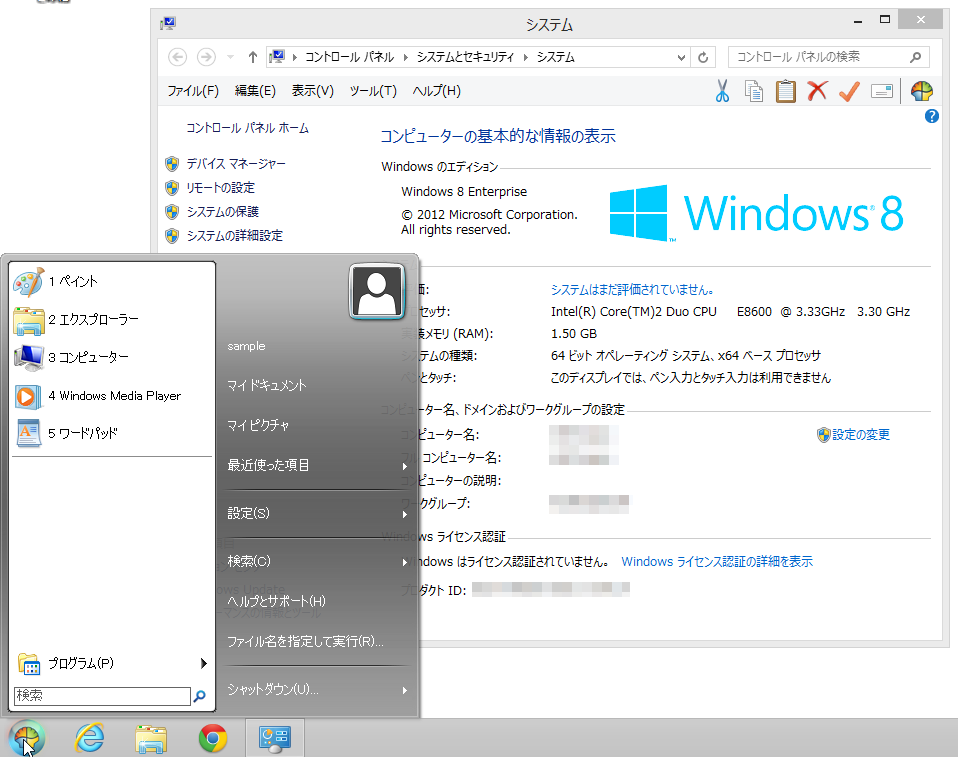Click the System window title bar icon
958x757 pixels.
click(167, 24)
